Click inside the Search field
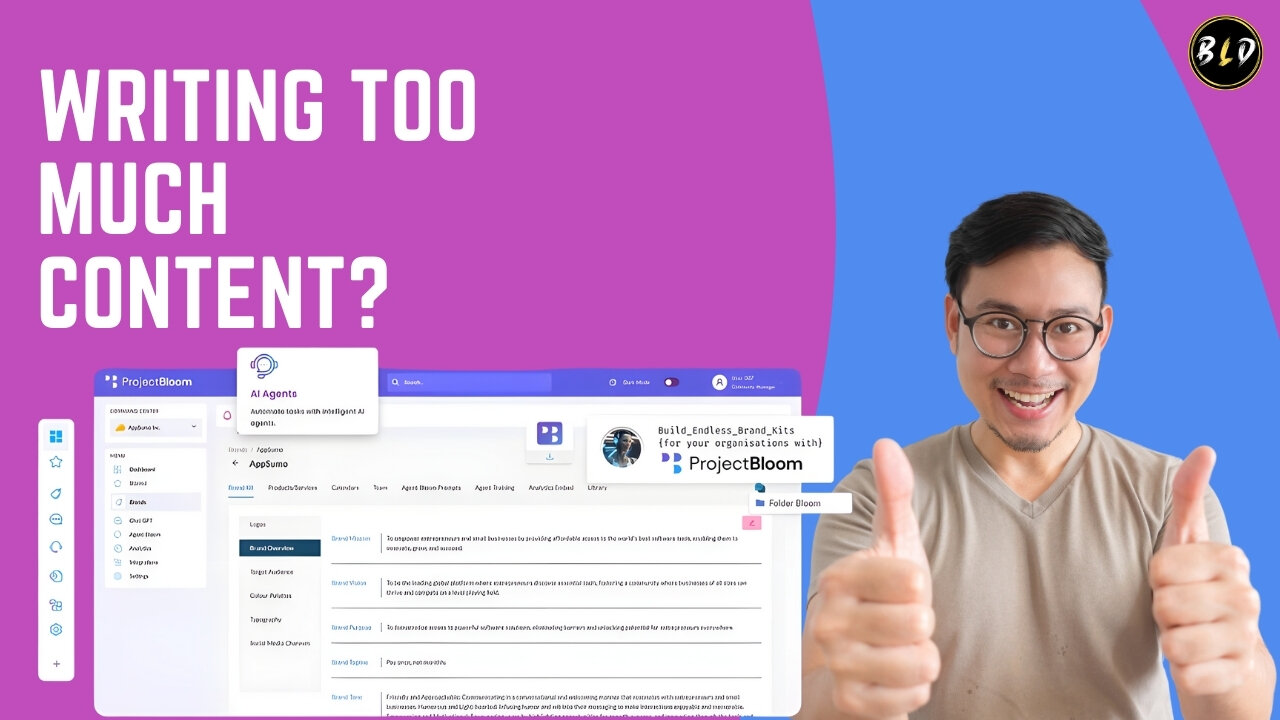Screen dimensions: 1280x720 (469, 382)
